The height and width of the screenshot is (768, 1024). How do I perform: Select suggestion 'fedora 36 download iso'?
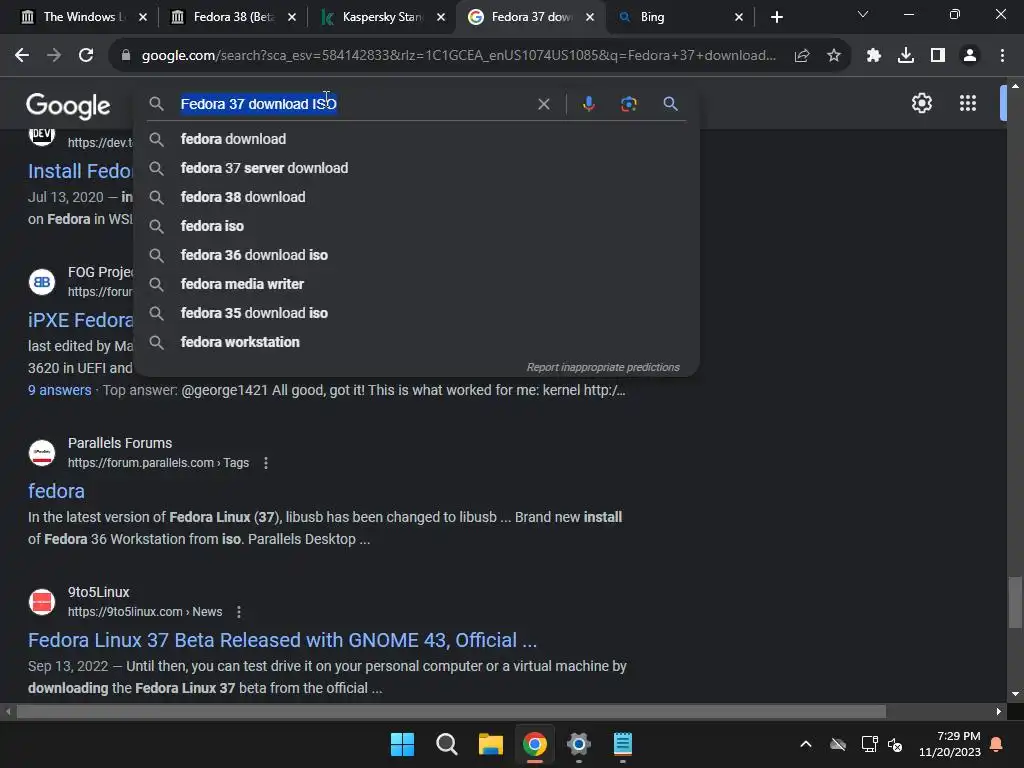click(x=416, y=255)
